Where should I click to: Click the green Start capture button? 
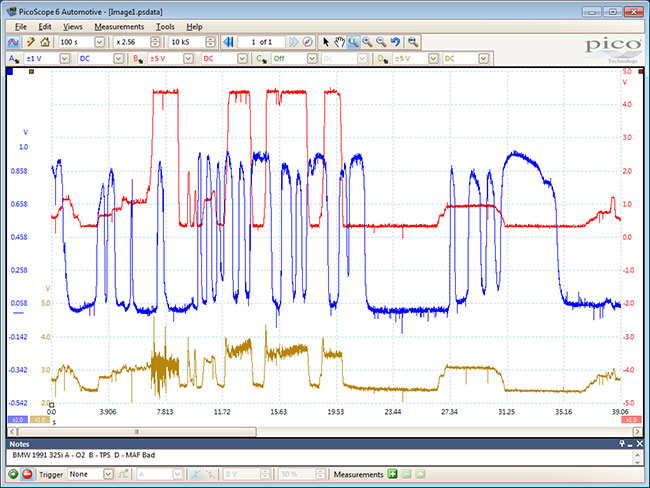[x=13, y=474]
